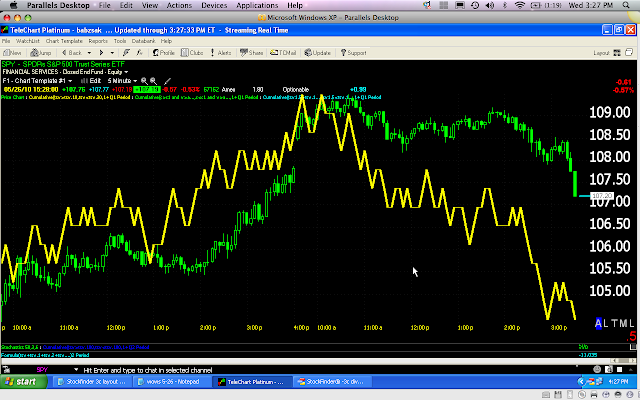Open the Jump tool

(41, 53)
